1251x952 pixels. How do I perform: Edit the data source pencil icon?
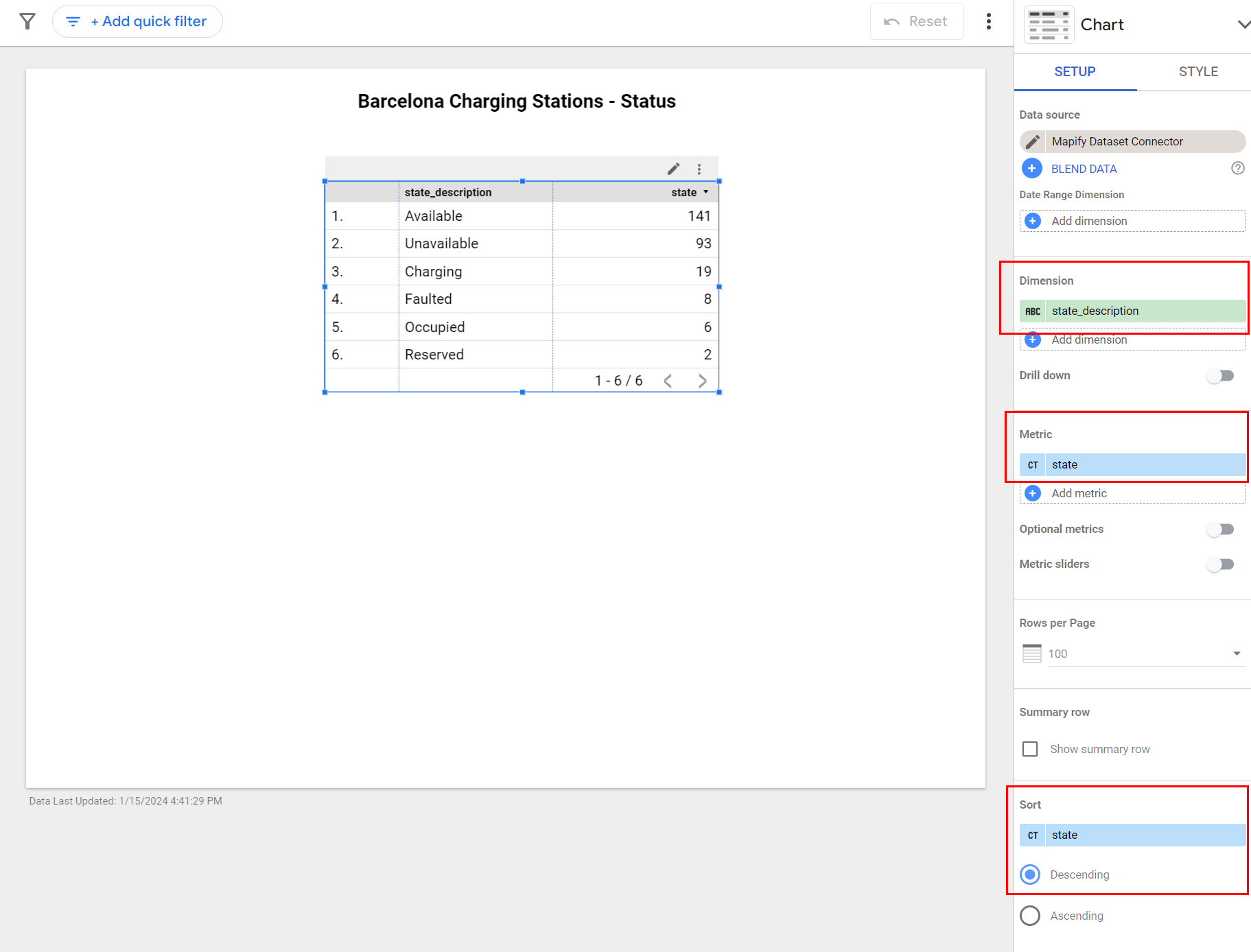click(x=1033, y=142)
